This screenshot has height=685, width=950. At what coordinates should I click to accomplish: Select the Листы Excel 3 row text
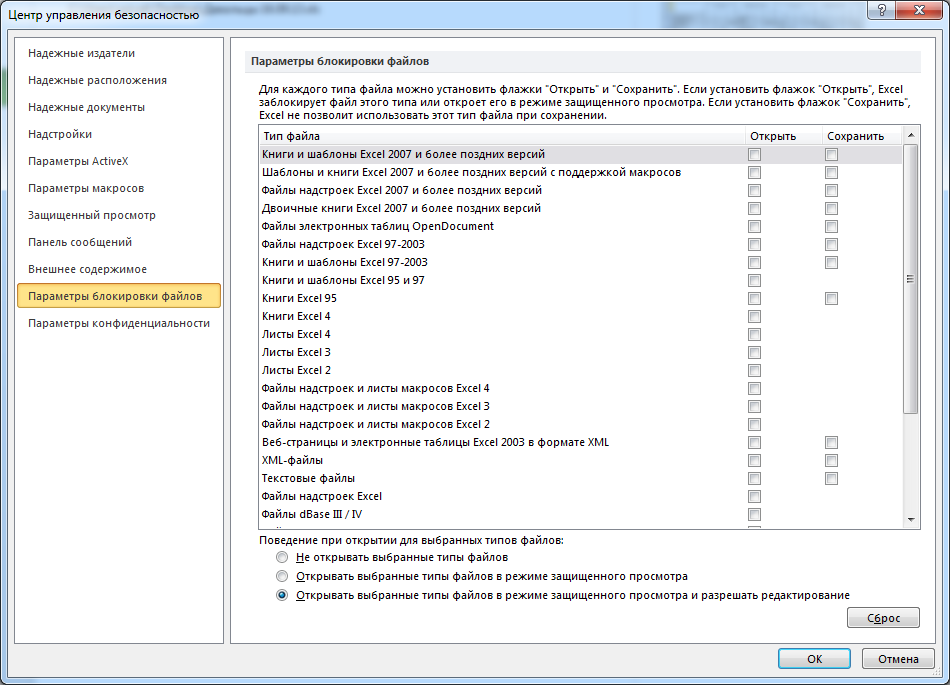pos(296,352)
